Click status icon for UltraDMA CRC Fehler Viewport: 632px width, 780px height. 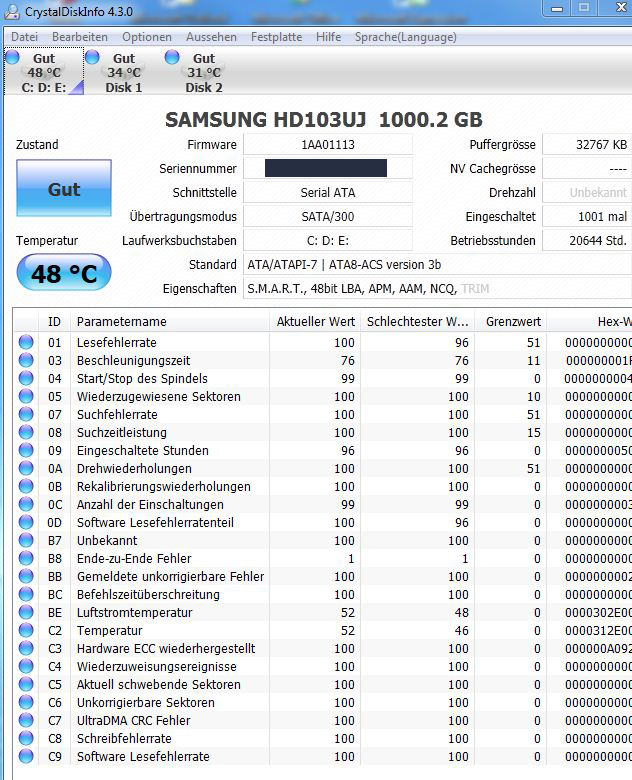(26, 720)
